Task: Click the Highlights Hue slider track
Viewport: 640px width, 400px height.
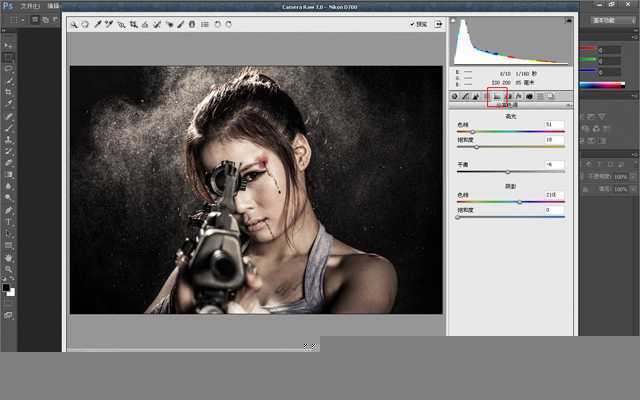Action: [510, 131]
